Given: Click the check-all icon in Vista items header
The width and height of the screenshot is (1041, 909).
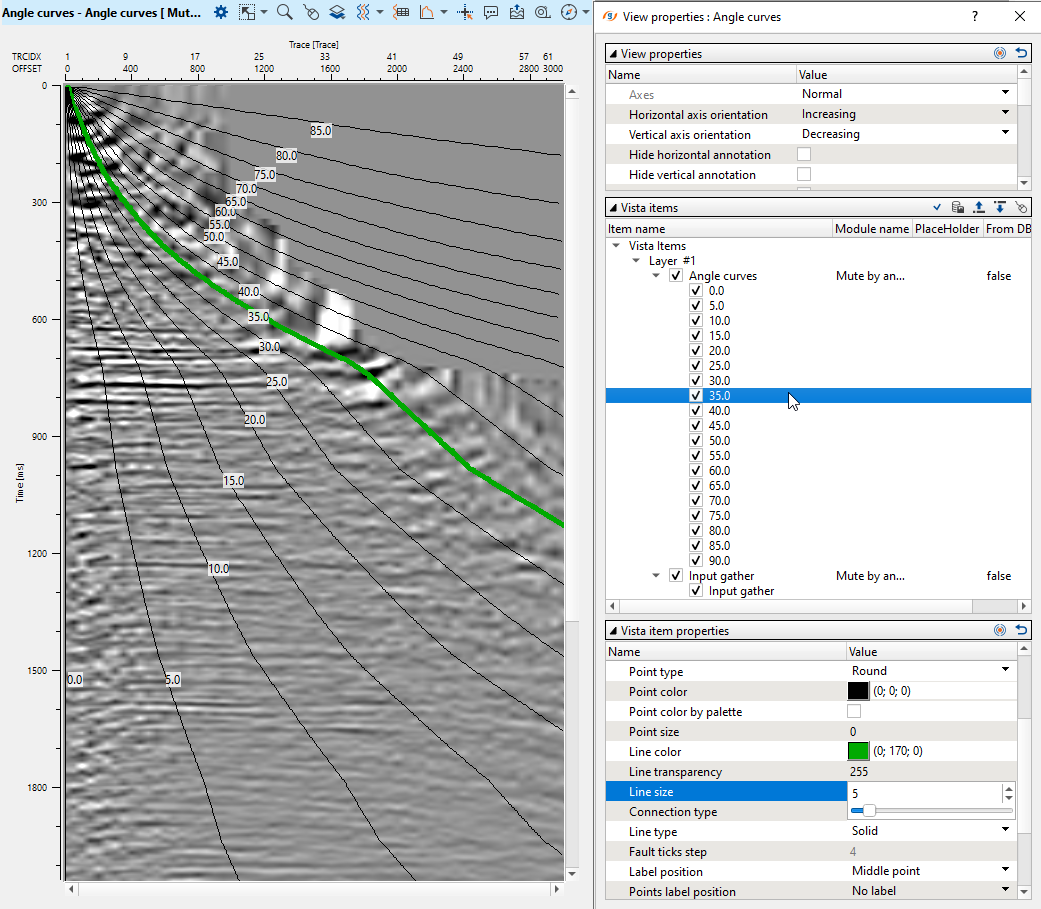Looking at the screenshot, I should 937,208.
